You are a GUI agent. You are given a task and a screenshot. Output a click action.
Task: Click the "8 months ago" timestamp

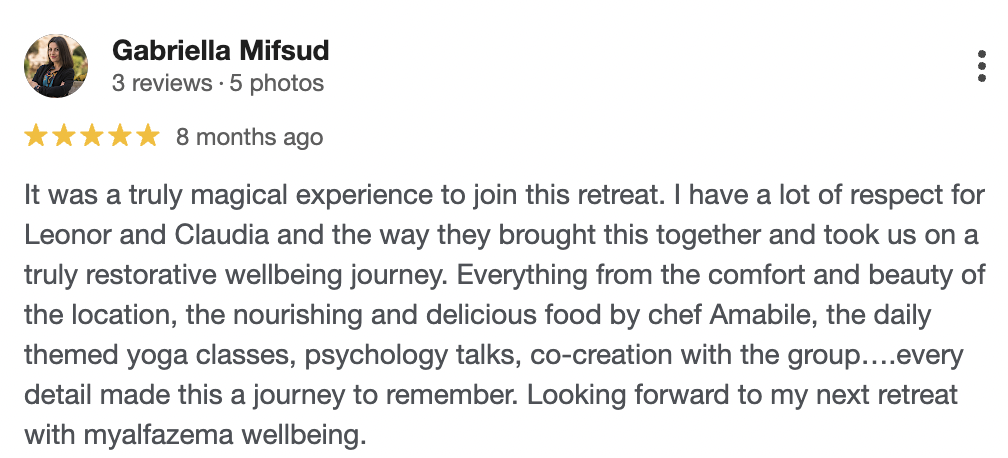point(249,137)
